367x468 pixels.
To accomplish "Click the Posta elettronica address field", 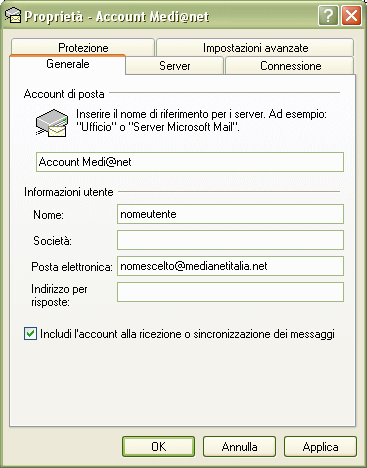I will pyautogui.click(x=230, y=266).
